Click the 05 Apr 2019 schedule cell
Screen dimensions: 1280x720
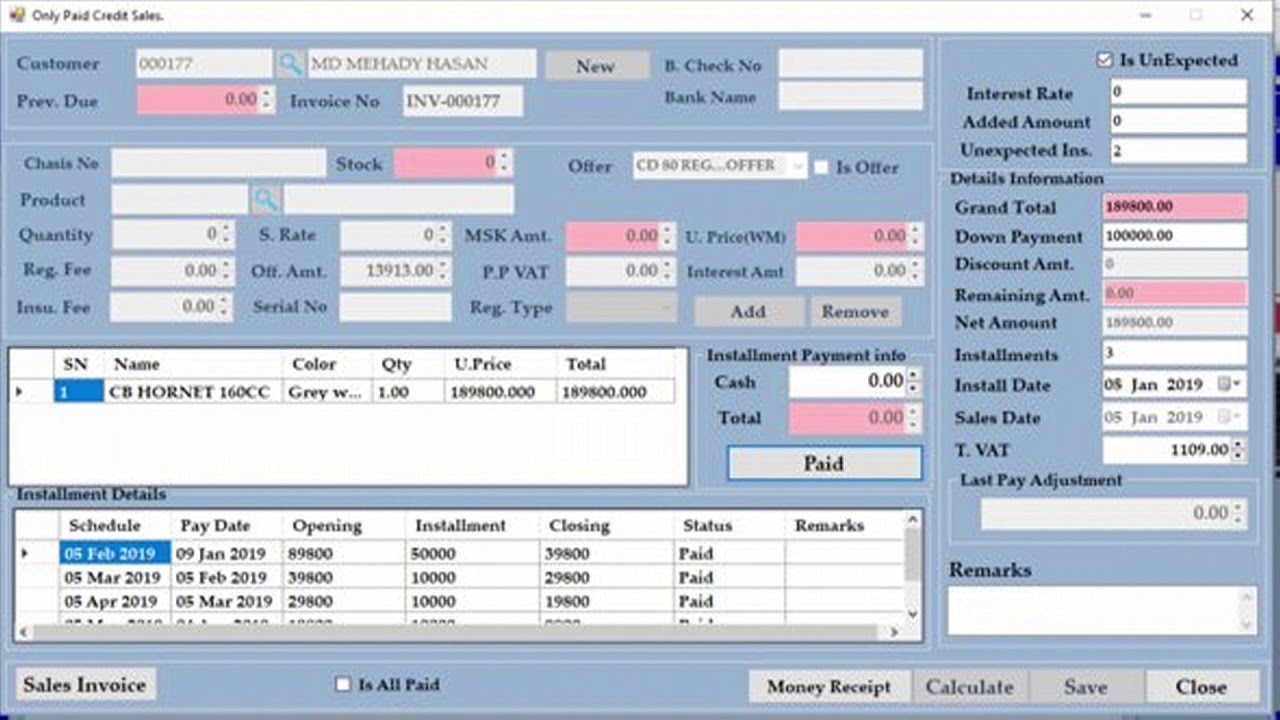coord(115,601)
